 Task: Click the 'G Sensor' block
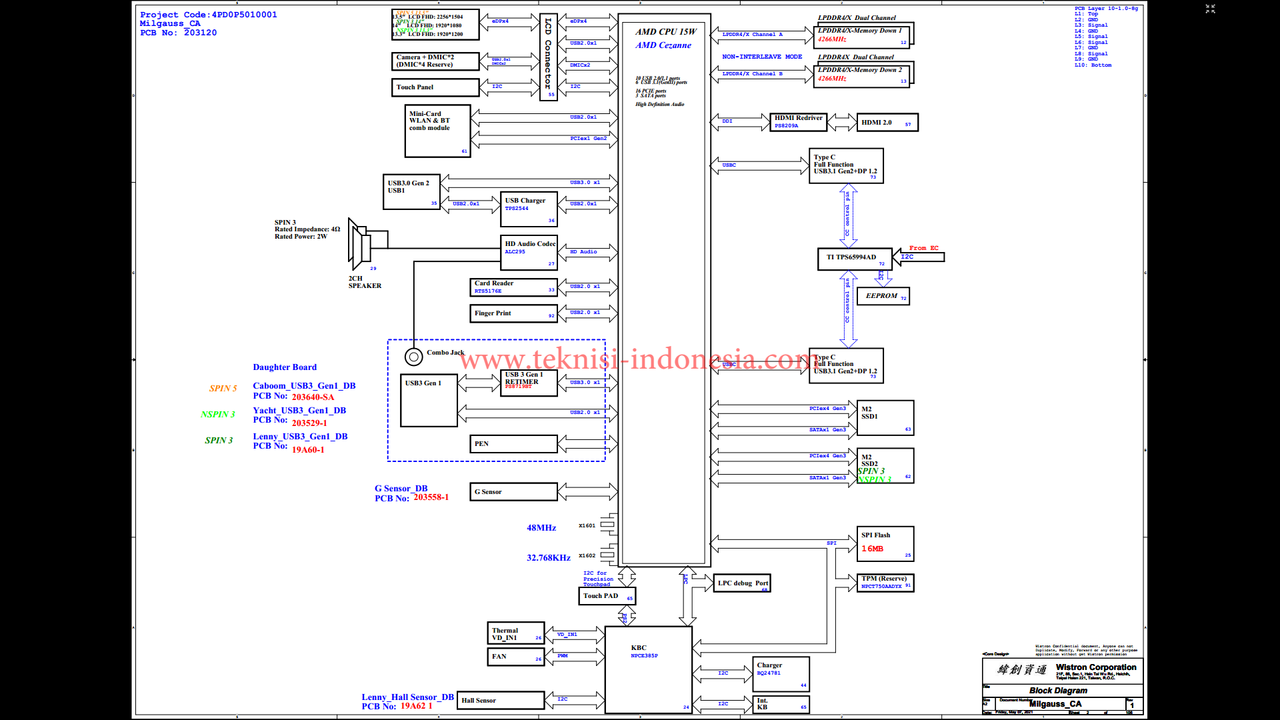pyautogui.click(x=513, y=492)
